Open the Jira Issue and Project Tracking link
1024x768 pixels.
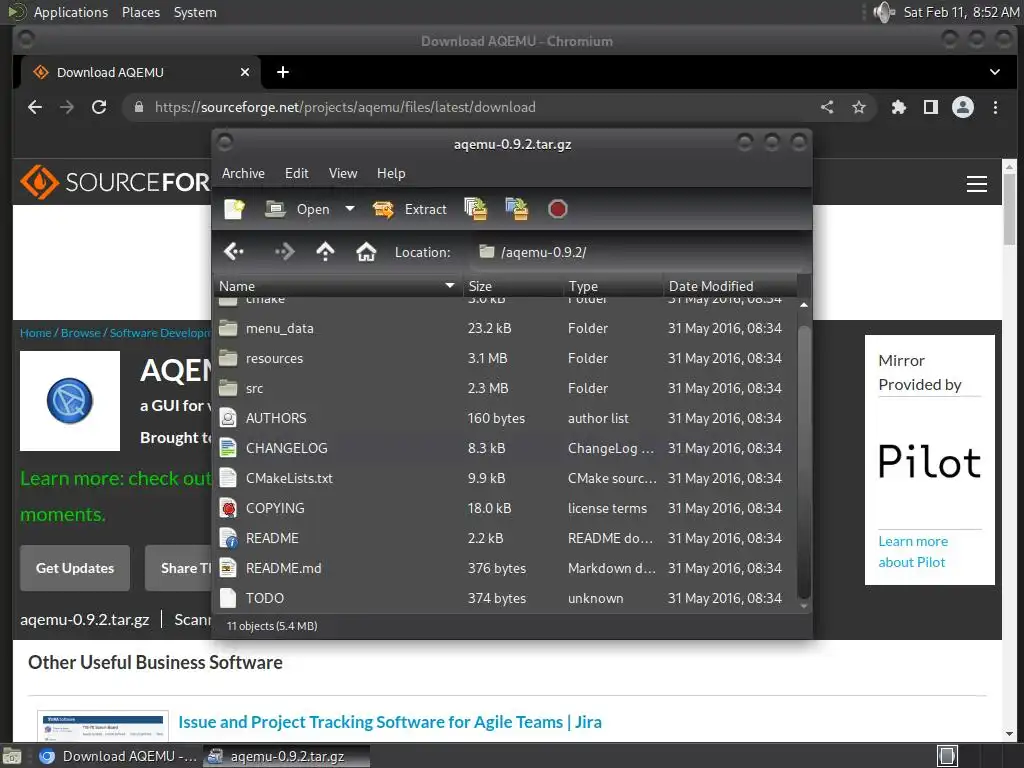390,722
